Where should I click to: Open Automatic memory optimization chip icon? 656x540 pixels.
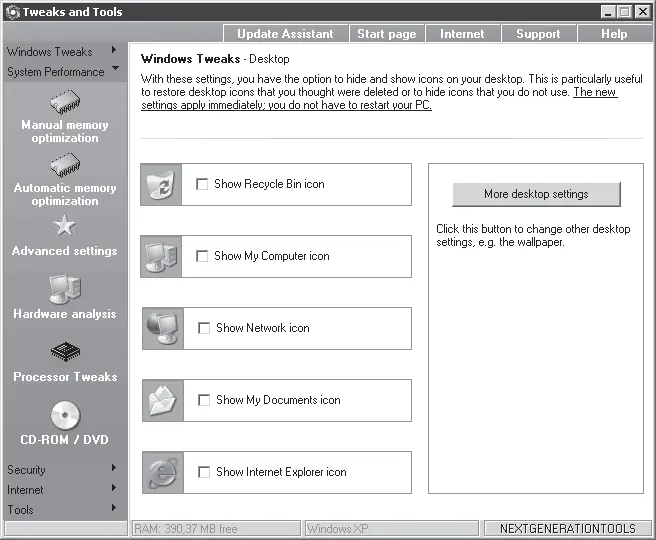pos(65,165)
